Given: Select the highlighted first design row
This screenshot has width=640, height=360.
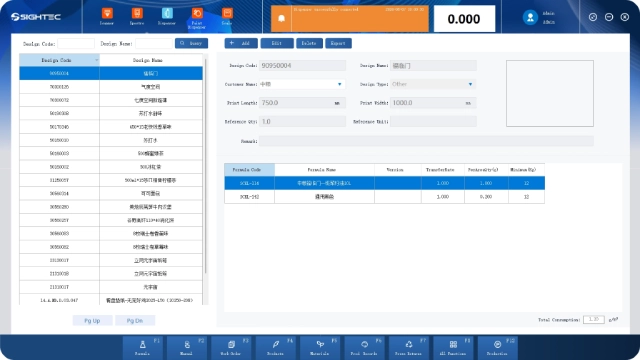Looking at the screenshot, I should click(x=111, y=73).
